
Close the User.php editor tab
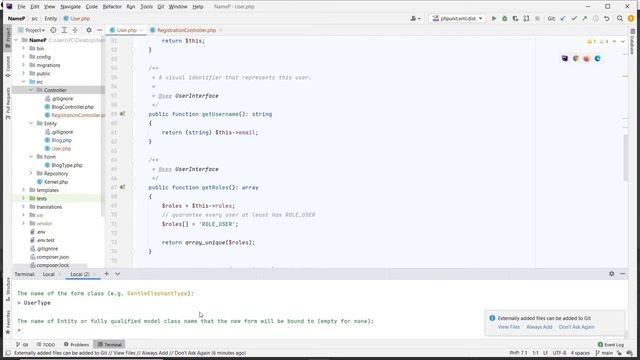[141, 30]
